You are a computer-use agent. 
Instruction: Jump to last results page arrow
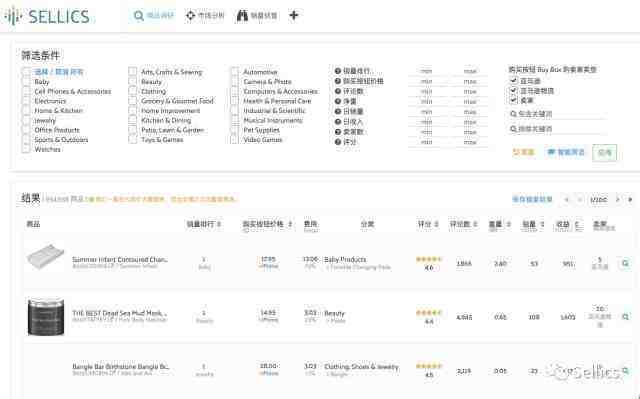click(630, 200)
